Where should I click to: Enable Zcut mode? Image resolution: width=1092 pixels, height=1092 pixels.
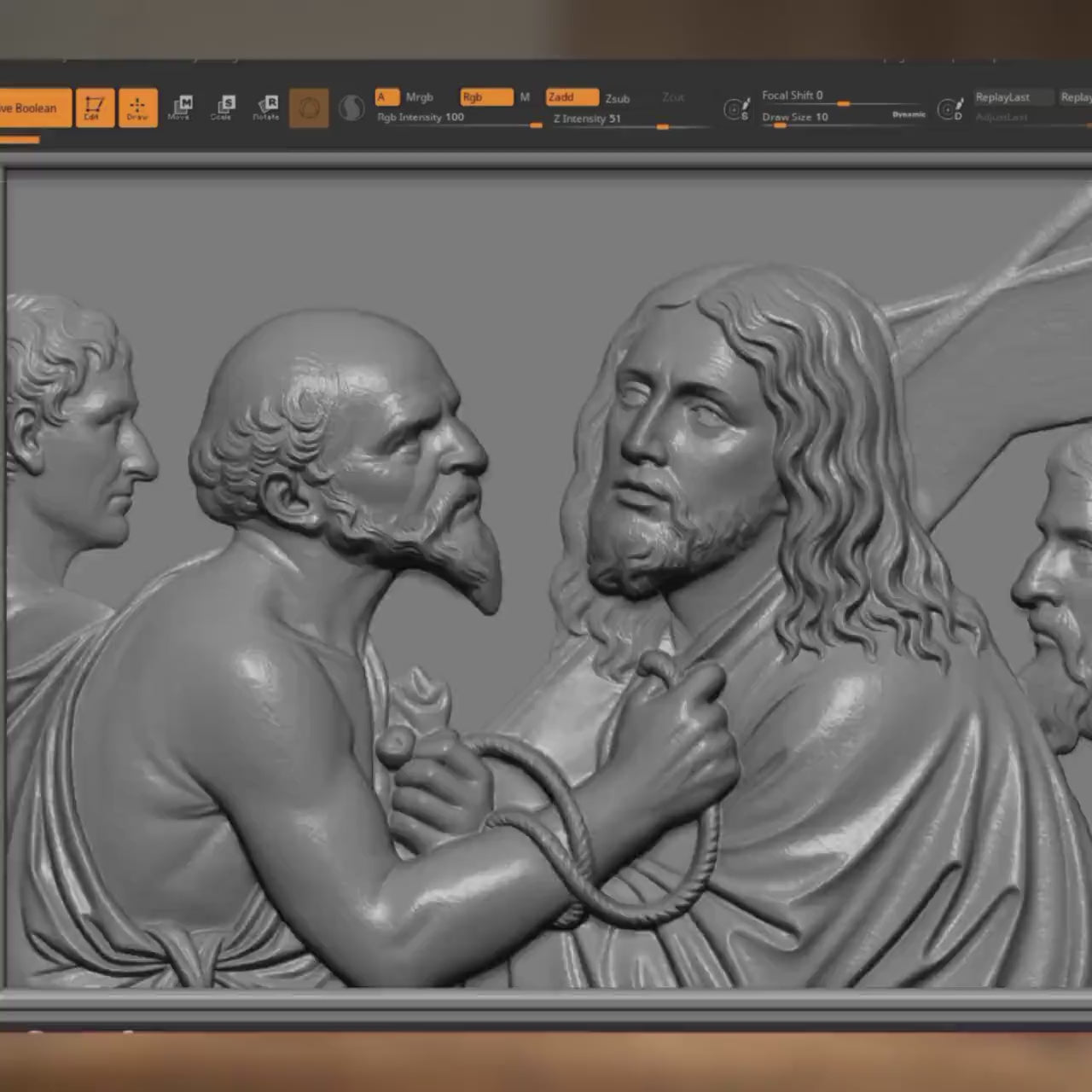[673, 97]
